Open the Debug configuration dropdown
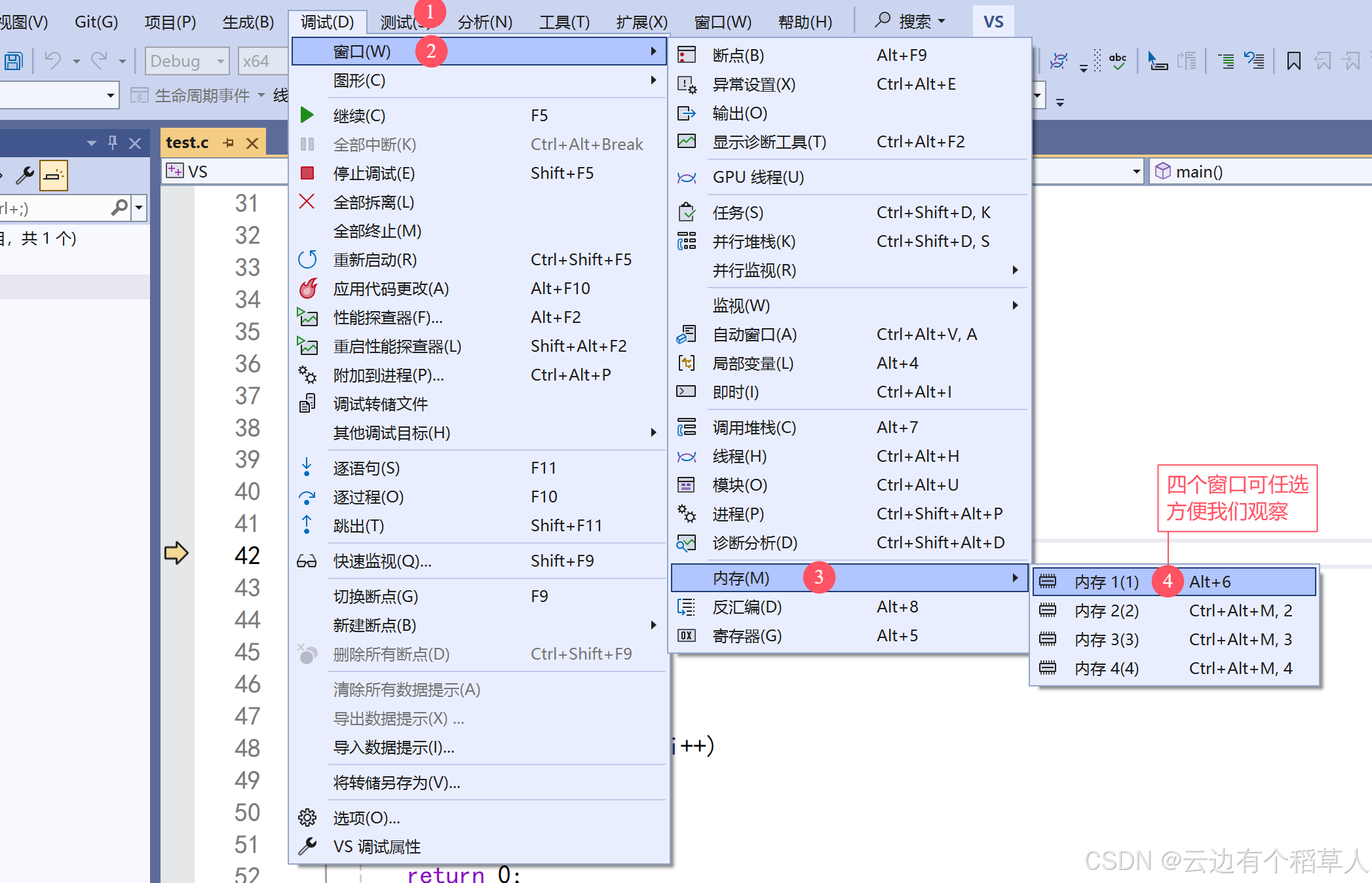Image resolution: width=1372 pixels, height=883 pixels. coord(187,61)
